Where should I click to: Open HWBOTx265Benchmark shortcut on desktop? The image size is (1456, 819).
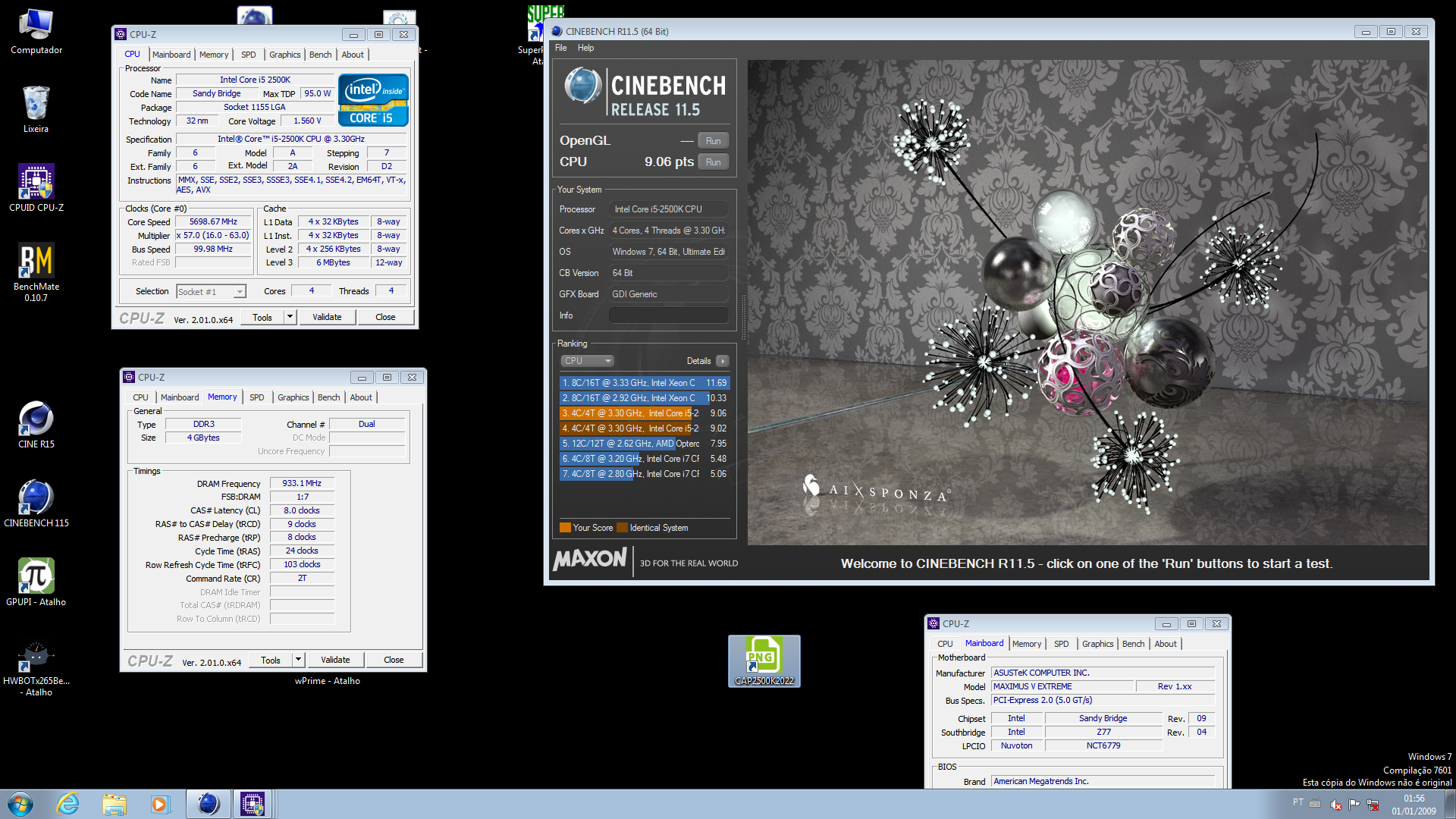point(36,669)
